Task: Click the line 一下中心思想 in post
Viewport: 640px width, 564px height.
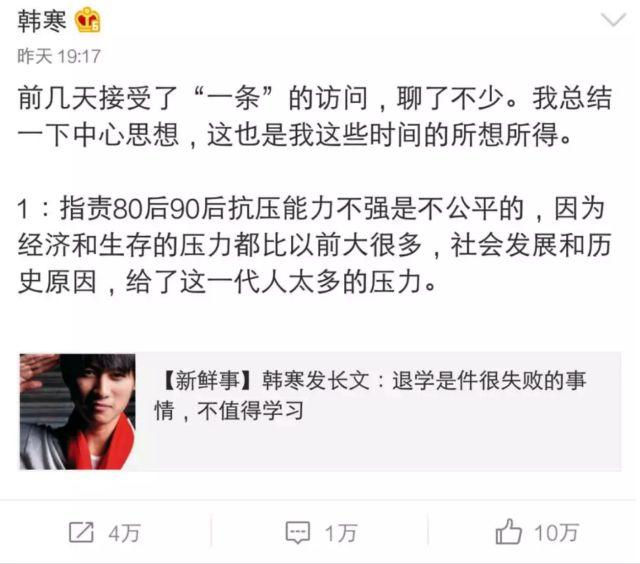Action: [294, 135]
